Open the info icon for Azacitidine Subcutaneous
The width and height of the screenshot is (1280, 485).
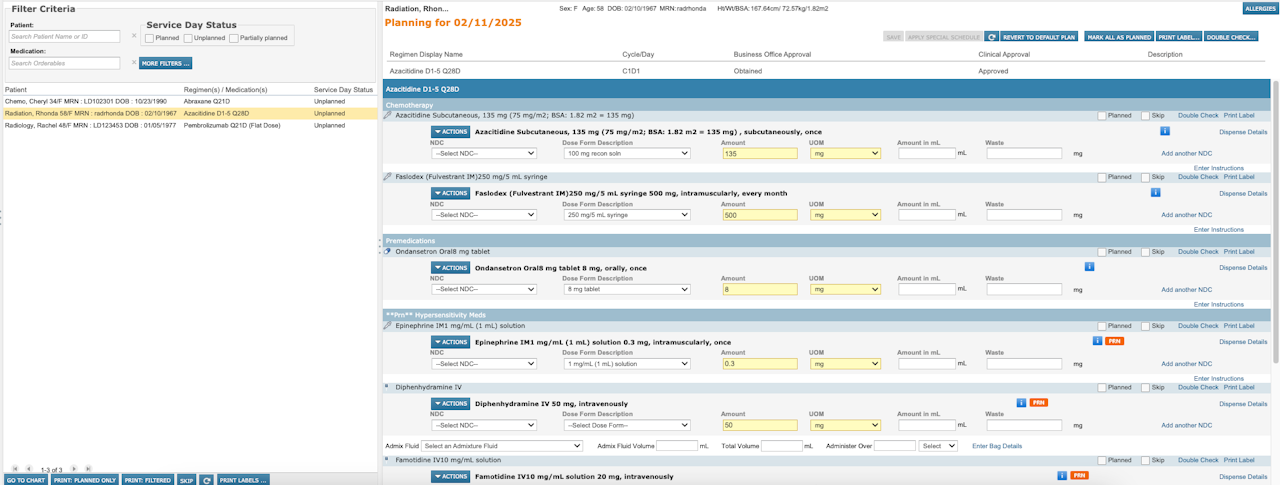(x=1165, y=131)
